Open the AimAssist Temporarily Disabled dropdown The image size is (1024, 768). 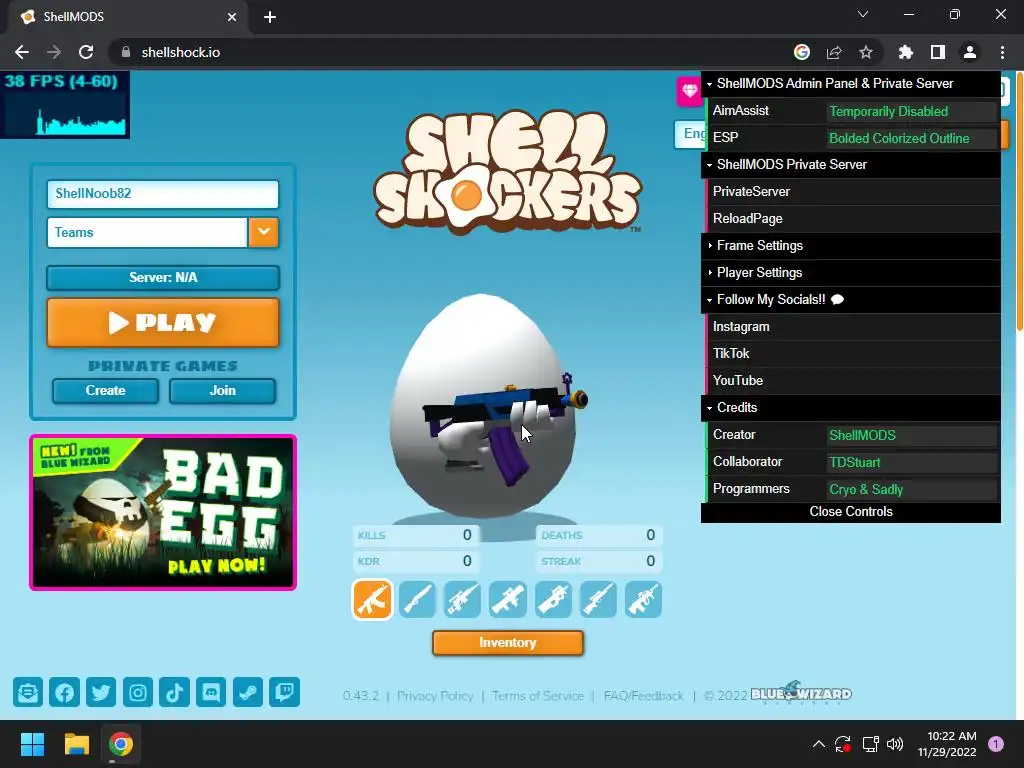coord(912,112)
